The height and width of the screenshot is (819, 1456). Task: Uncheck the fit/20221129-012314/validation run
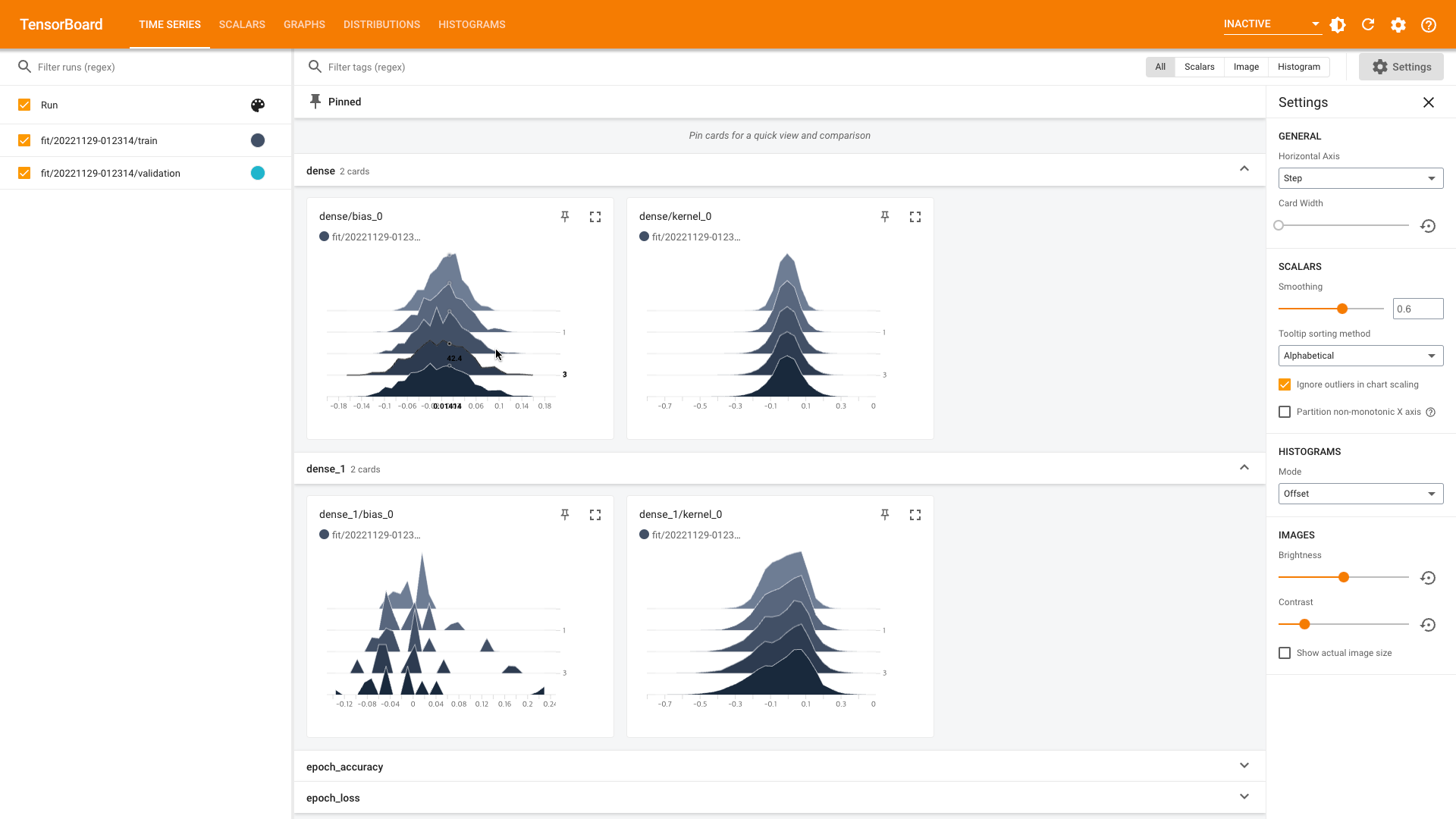[x=24, y=173]
